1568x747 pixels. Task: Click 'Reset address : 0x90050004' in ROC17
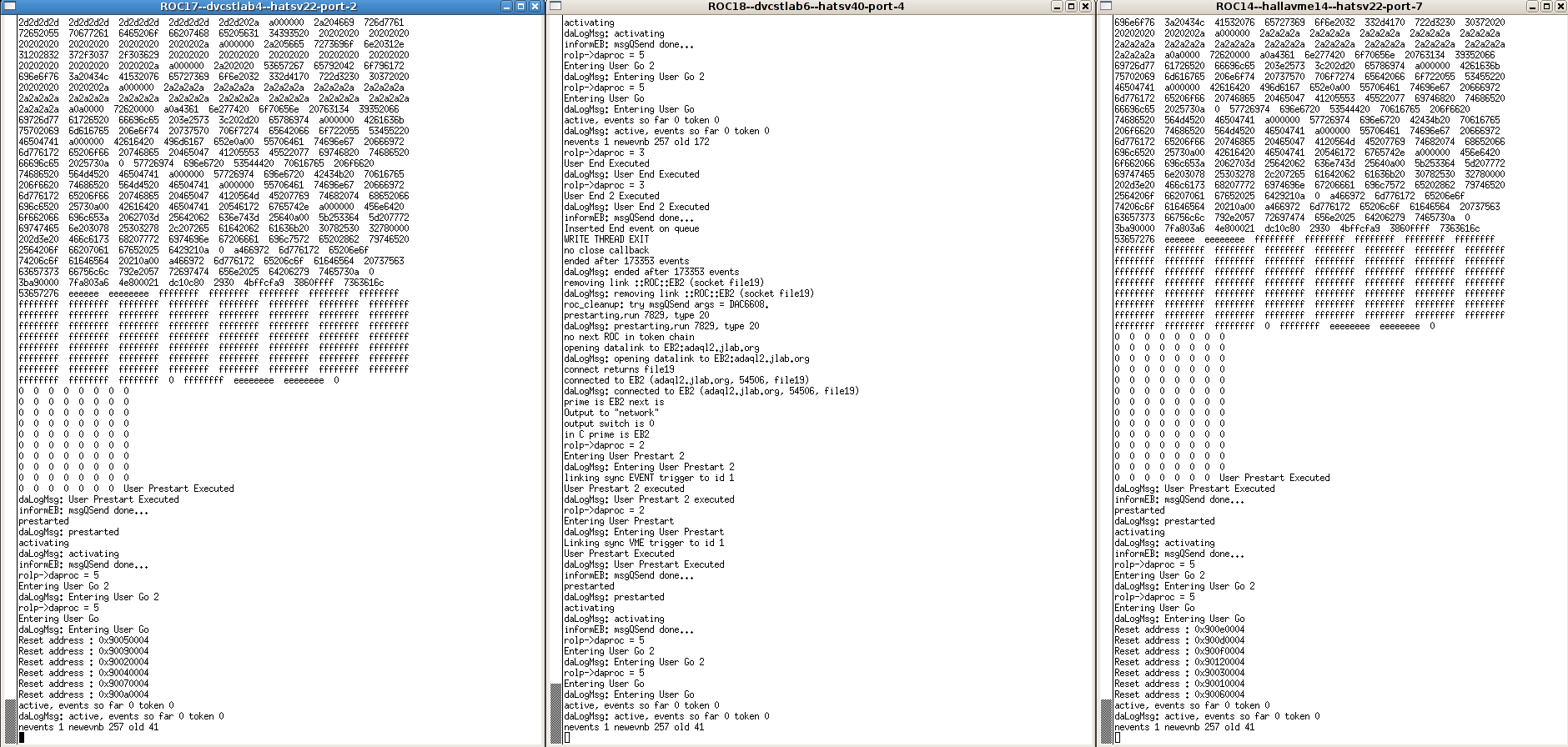click(83, 640)
